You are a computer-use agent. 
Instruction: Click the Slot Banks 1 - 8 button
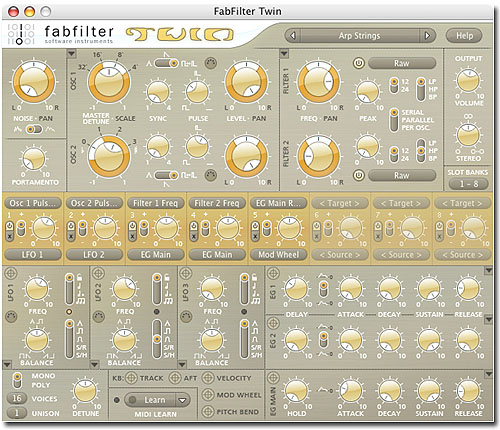pos(469,184)
